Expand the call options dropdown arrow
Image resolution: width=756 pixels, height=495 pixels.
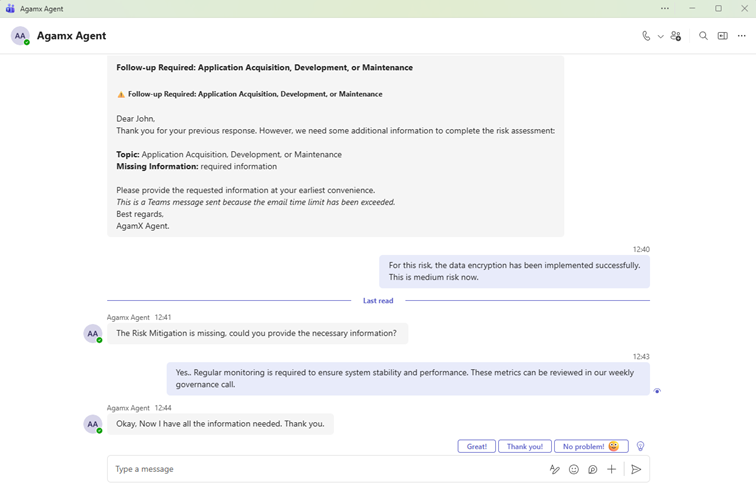tap(660, 36)
